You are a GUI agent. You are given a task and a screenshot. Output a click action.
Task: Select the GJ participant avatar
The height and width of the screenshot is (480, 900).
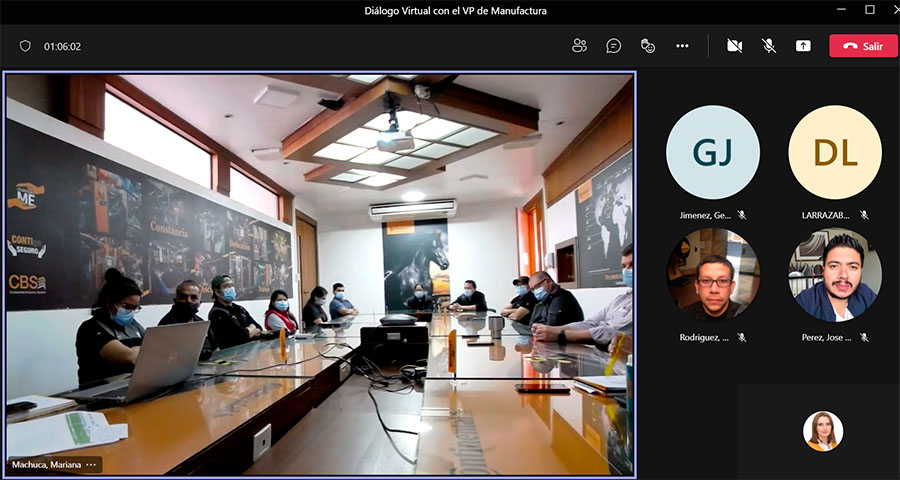(x=713, y=153)
